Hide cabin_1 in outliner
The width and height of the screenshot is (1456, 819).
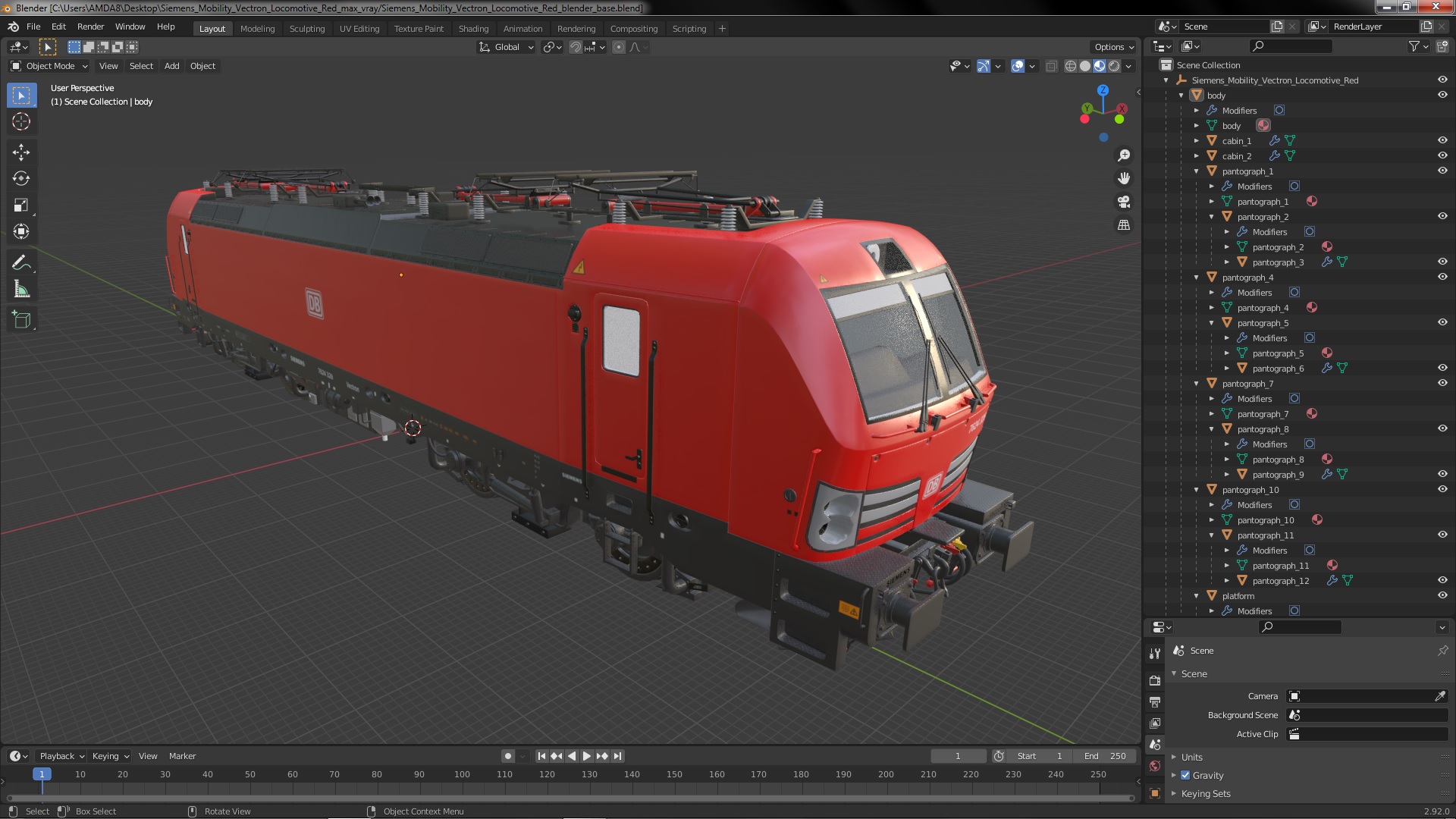click(x=1442, y=140)
